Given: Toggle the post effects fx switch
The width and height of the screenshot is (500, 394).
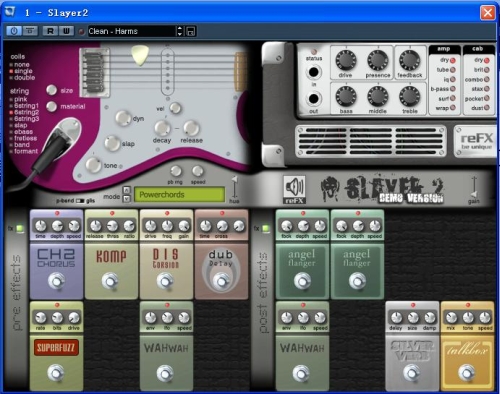Looking at the screenshot, I should [x=266, y=229].
